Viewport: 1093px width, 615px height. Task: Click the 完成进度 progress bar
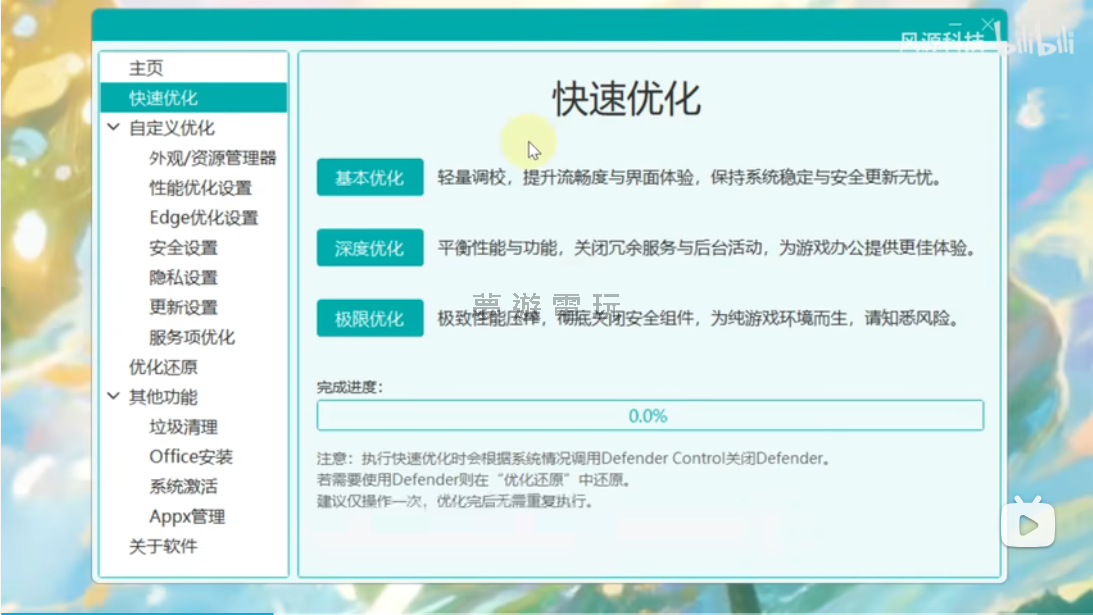point(649,416)
